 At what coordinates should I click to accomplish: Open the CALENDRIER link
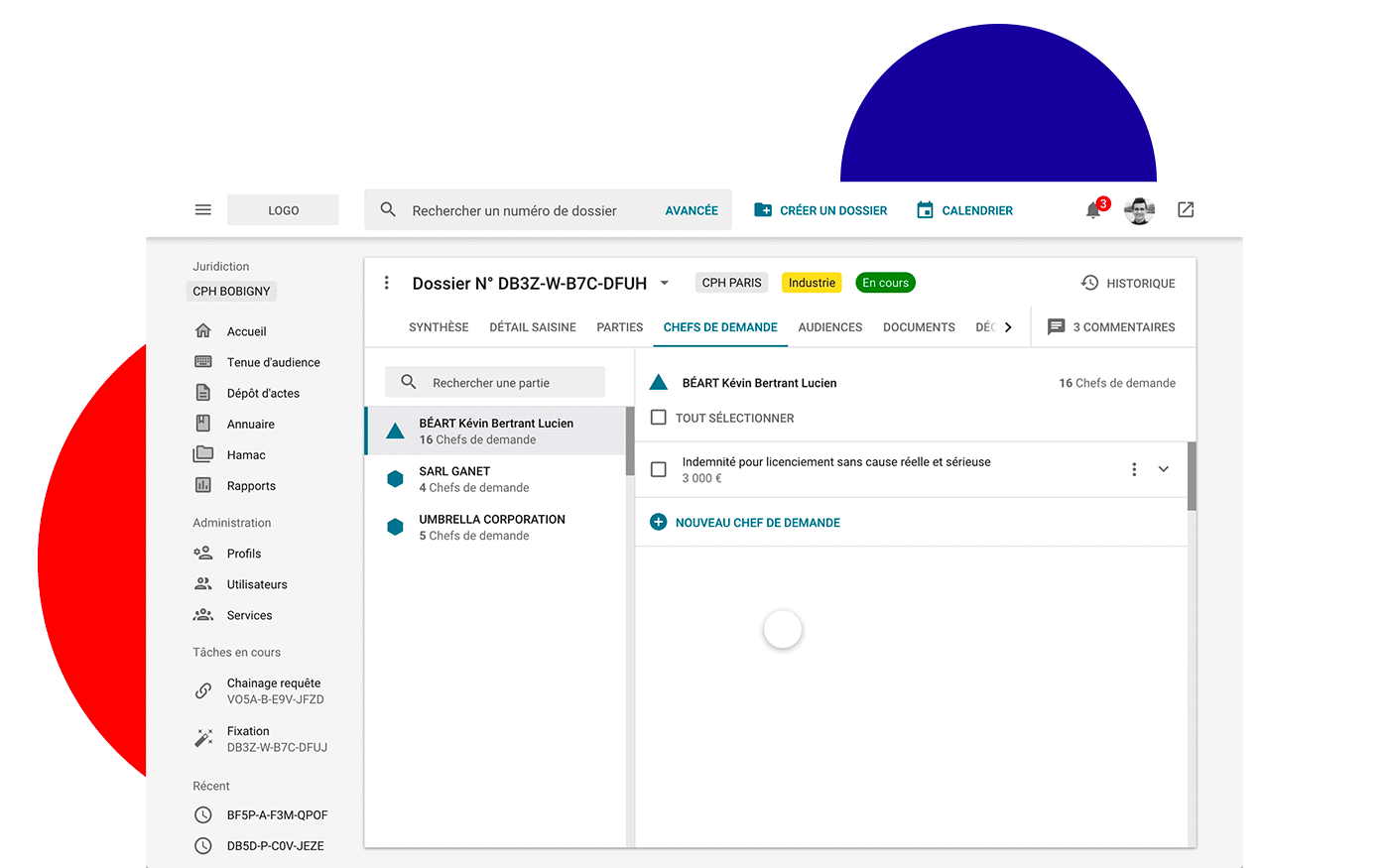977,210
